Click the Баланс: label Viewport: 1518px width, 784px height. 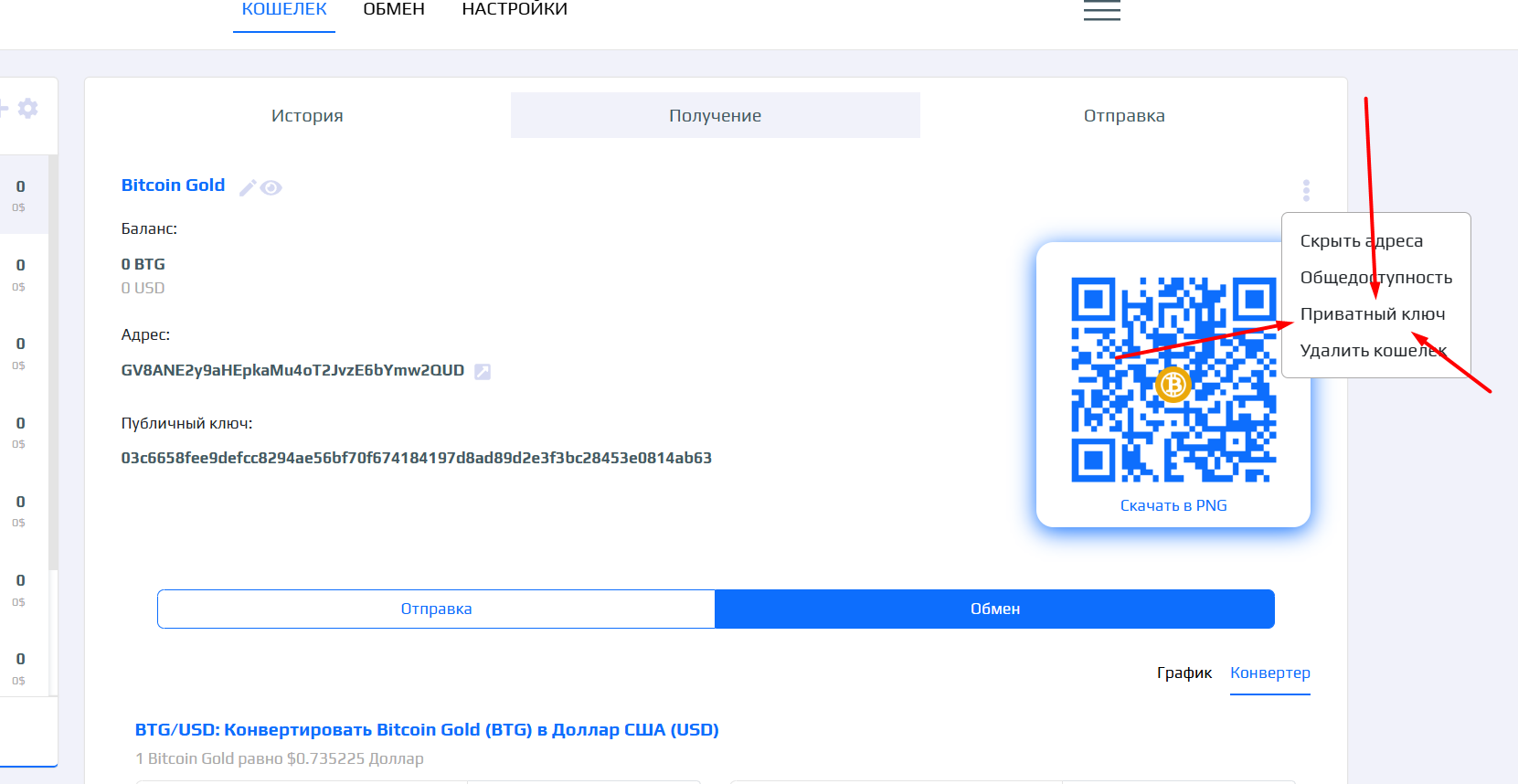[x=149, y=228]
